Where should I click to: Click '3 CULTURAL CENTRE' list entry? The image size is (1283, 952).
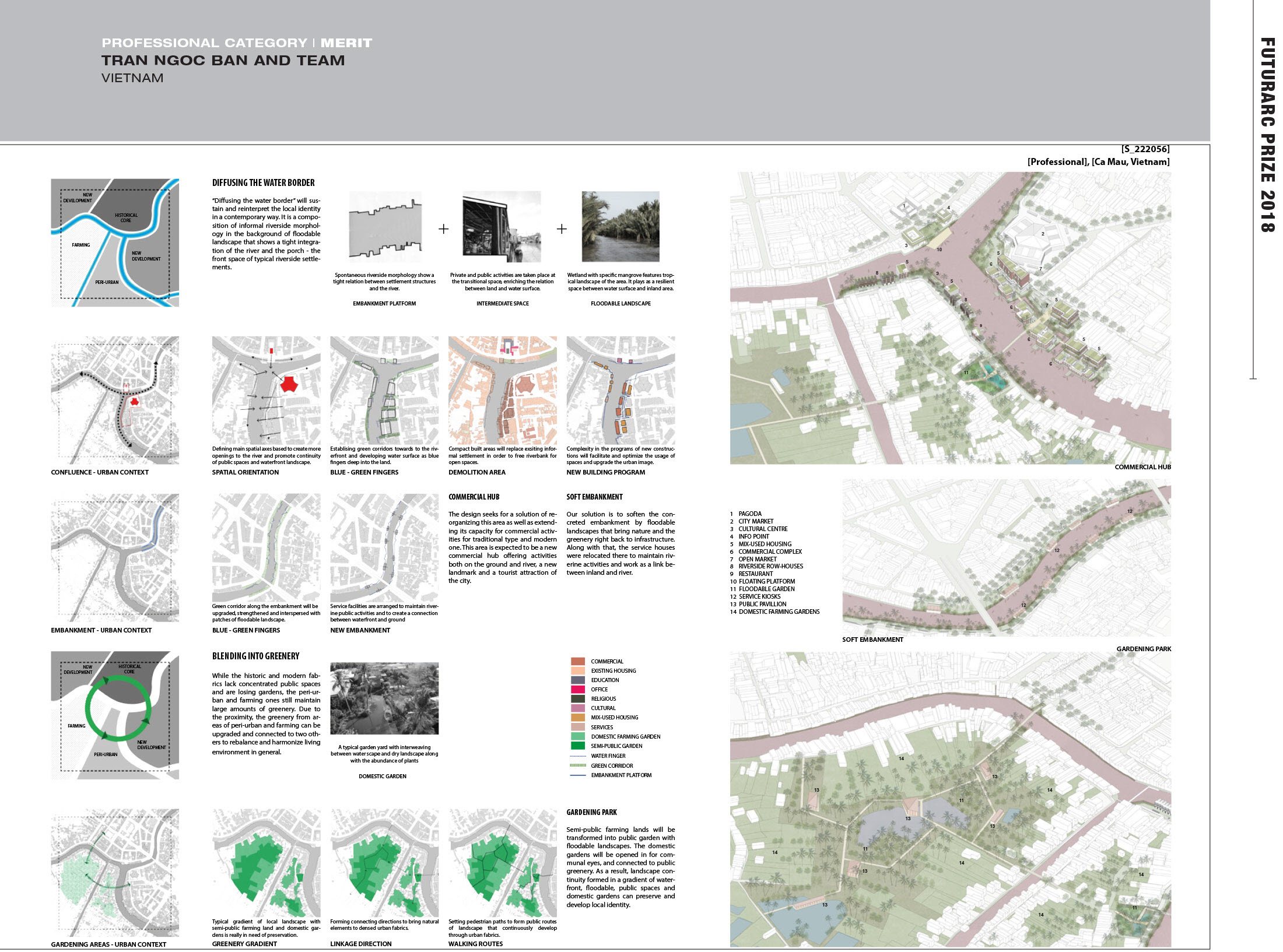(x=759, y=529)
